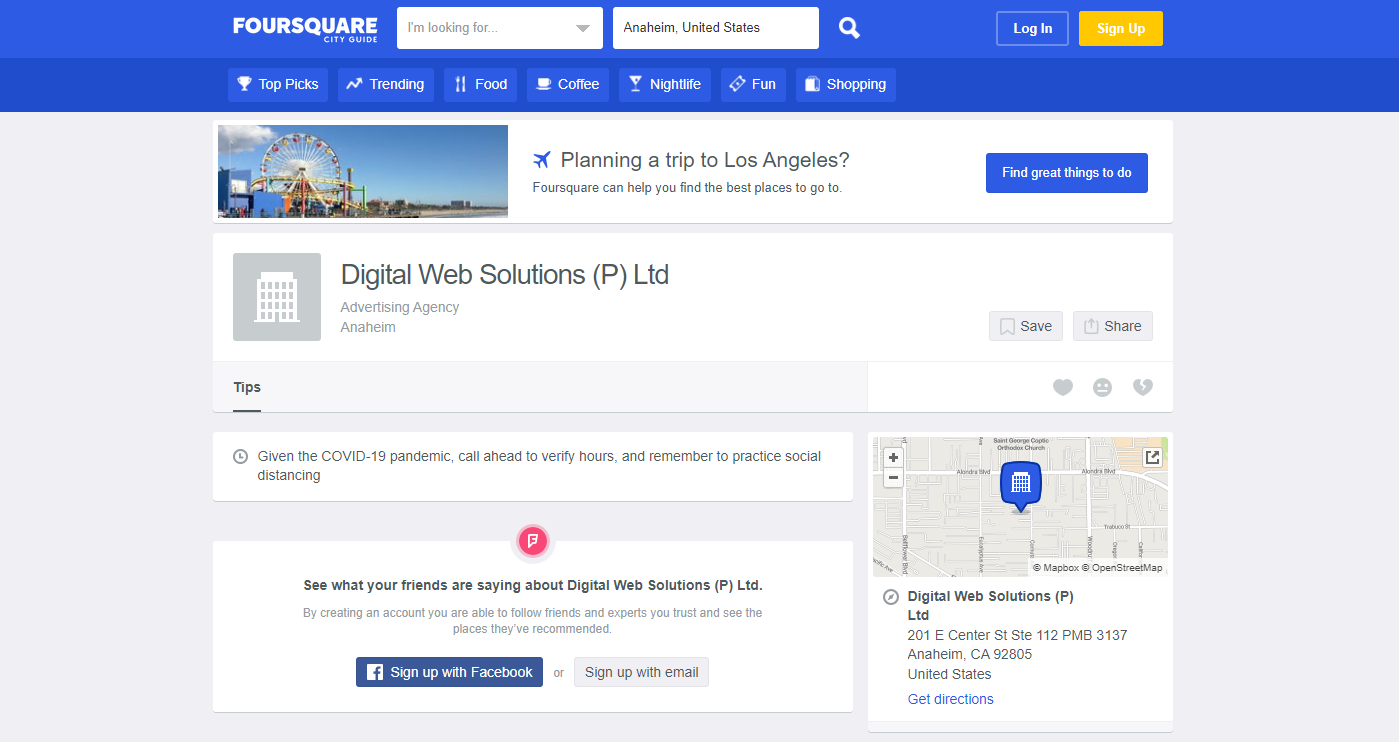Click the heart like icon

point(1063,387)
